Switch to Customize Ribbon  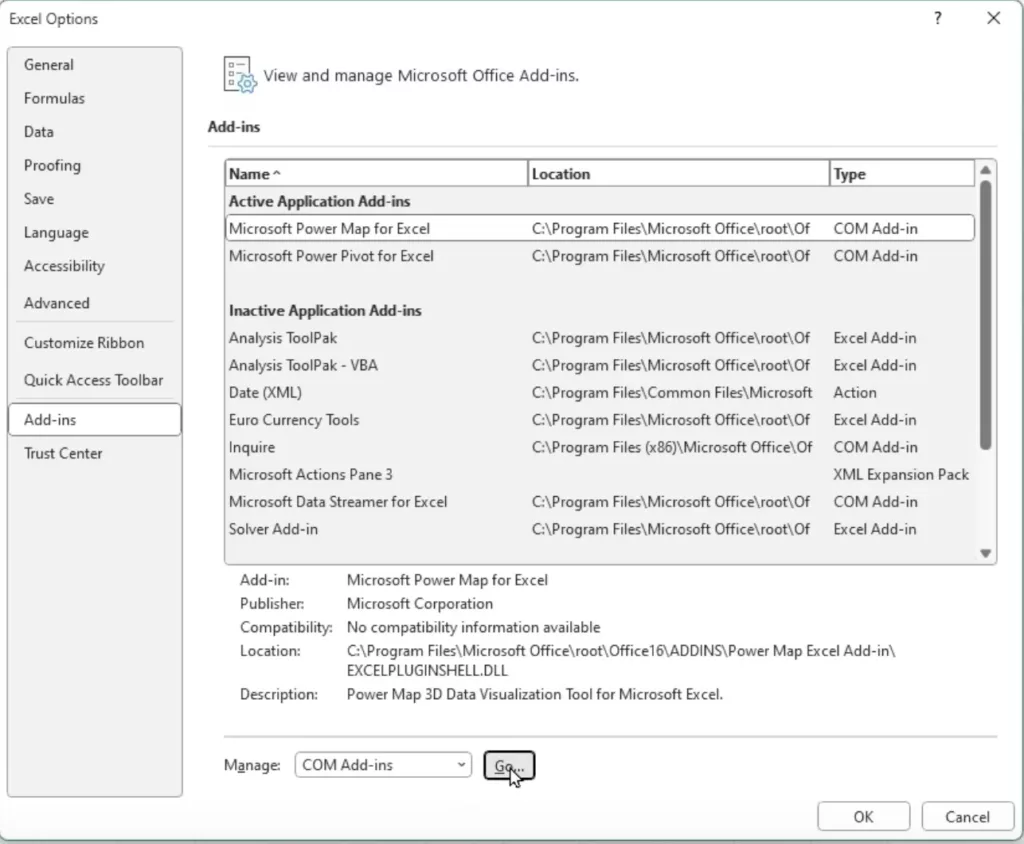point(95,343)
